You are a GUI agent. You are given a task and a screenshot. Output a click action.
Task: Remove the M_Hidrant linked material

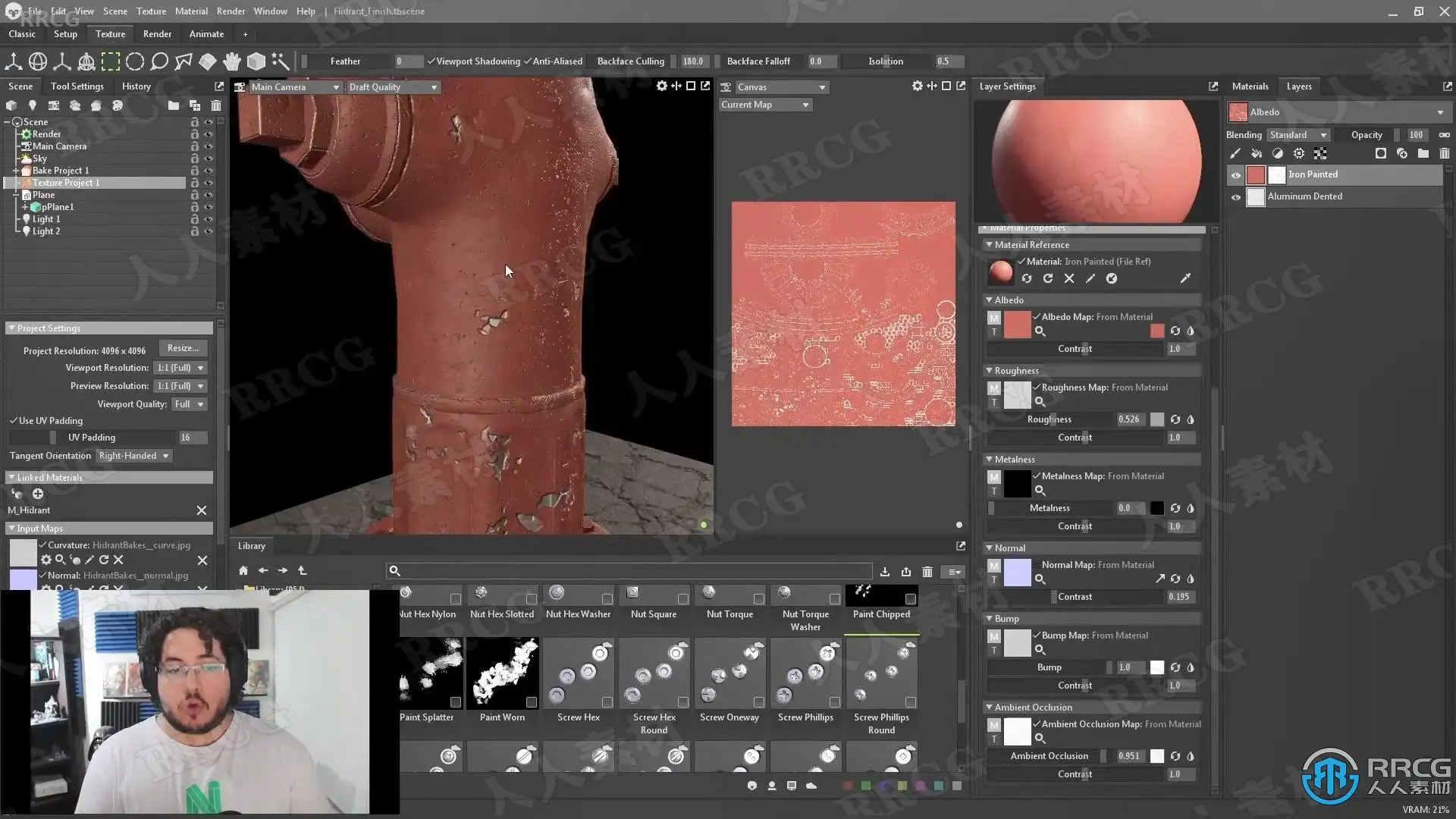[202, 510]
